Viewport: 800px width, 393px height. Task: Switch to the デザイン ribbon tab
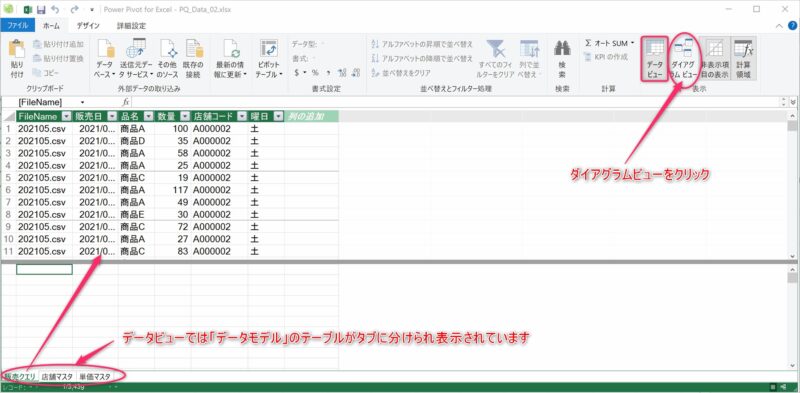pyautogui.click(x=88, y=25)
